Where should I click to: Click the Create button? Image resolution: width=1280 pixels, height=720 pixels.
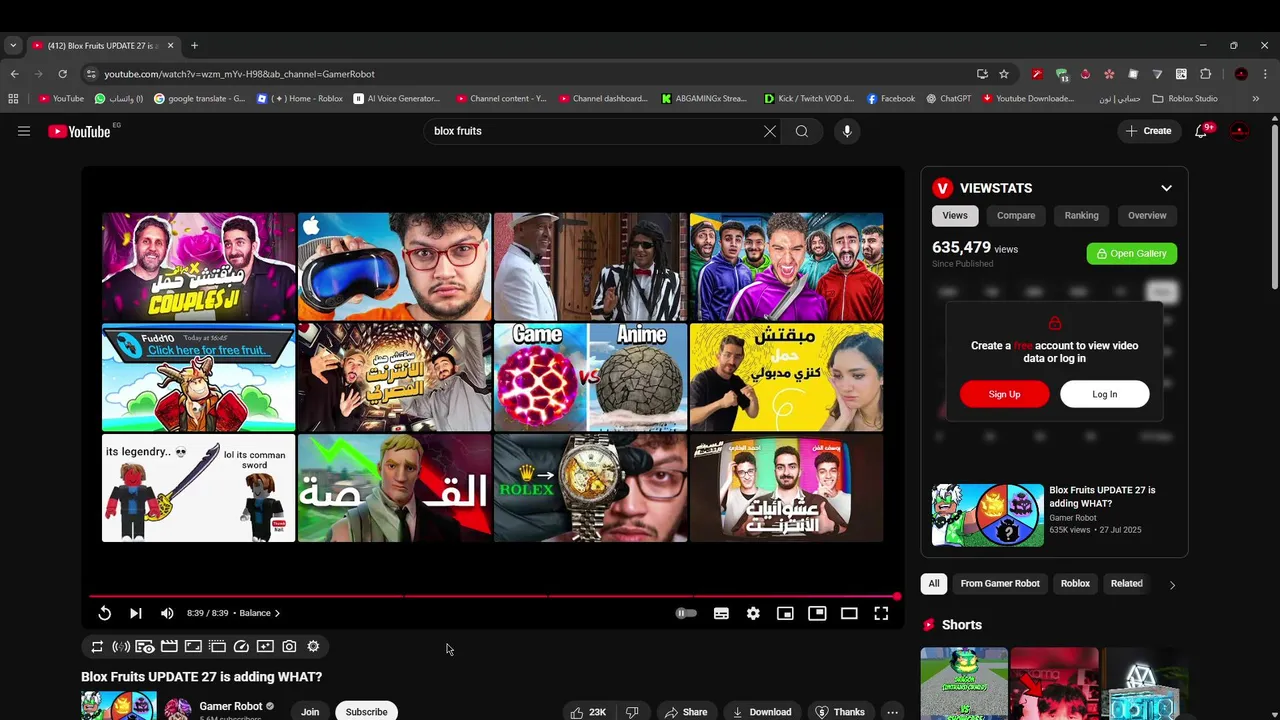(1149, 131)
